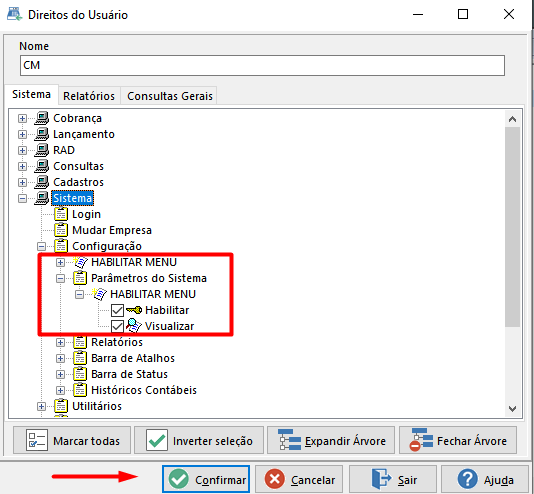Click the Sistema node computer icon
The height and width of the screenshot is (494, 534).
tap(42, 198)
